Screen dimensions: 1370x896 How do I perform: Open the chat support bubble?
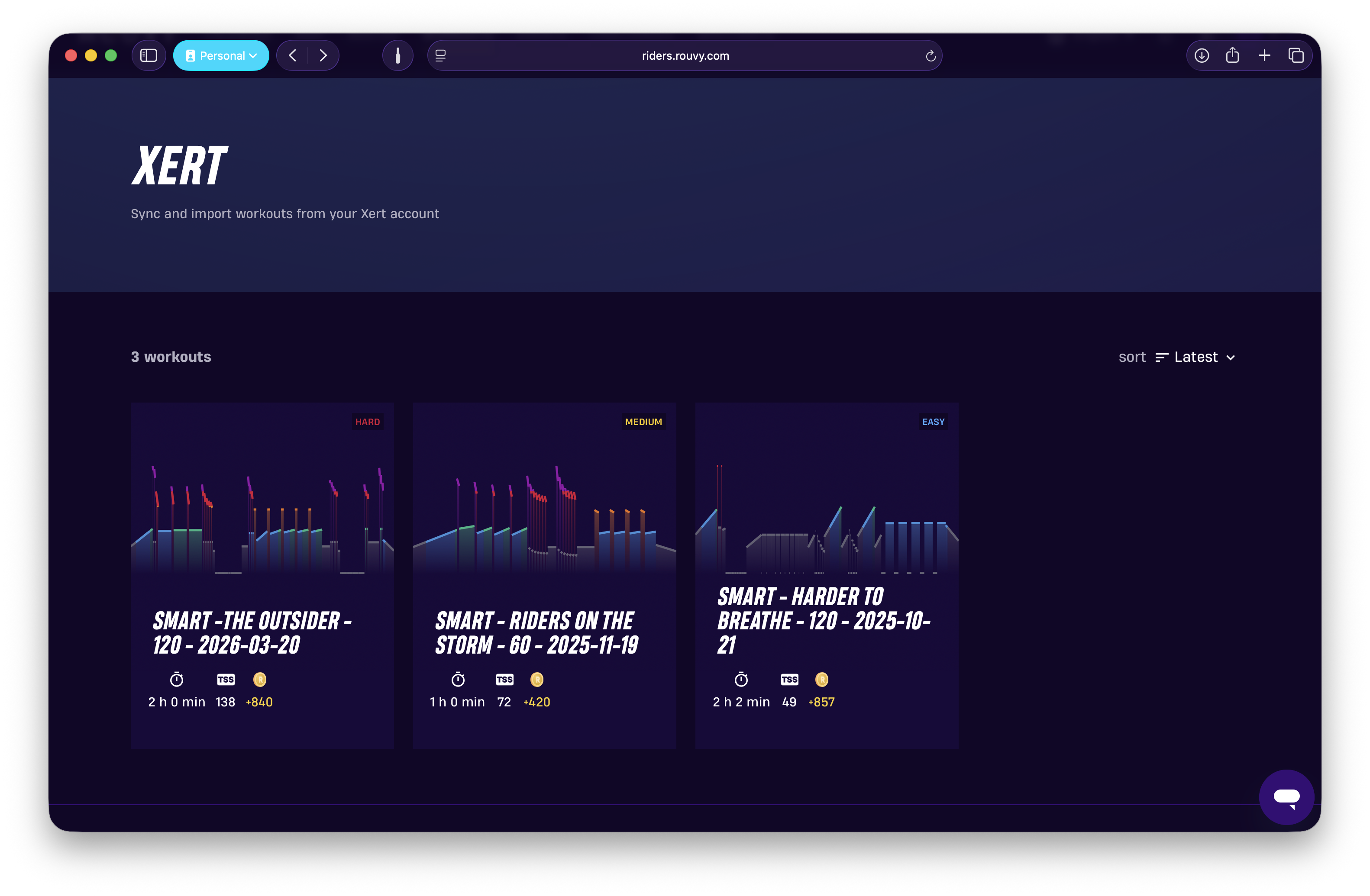pyautogui.click(x=1286, y=797)
